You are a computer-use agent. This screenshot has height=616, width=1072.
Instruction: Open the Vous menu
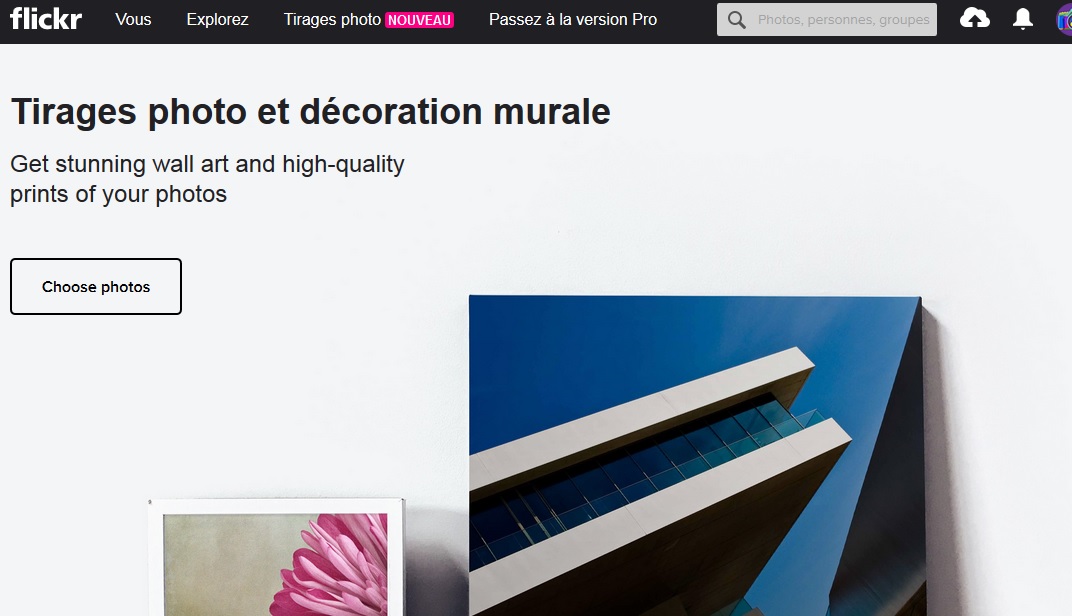pos(133,19)
